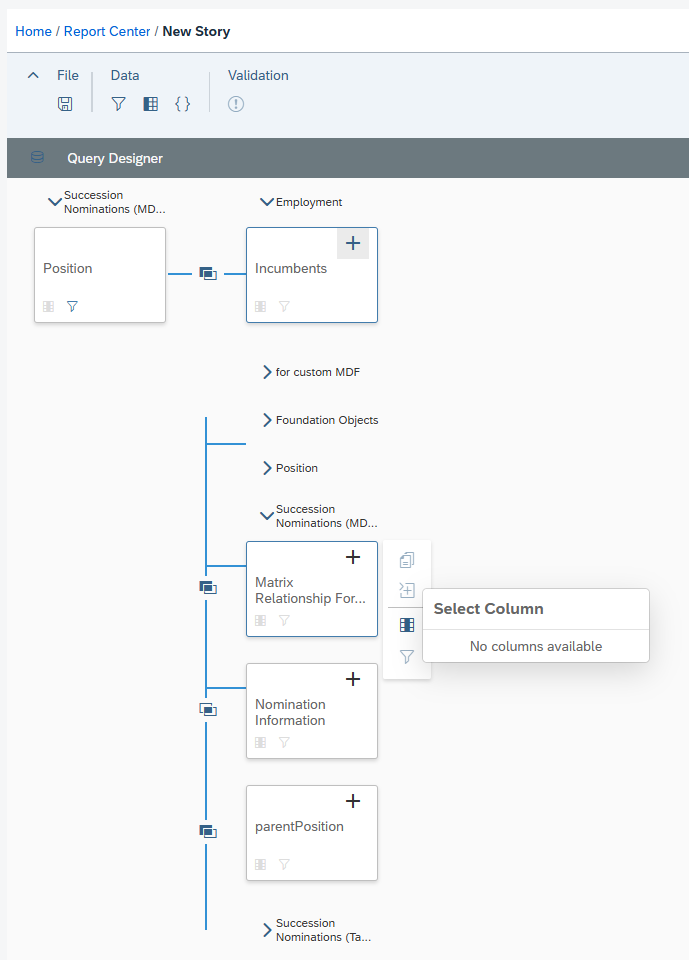
Task: Click the Validation exclamation icon
Action: (236, 104)
